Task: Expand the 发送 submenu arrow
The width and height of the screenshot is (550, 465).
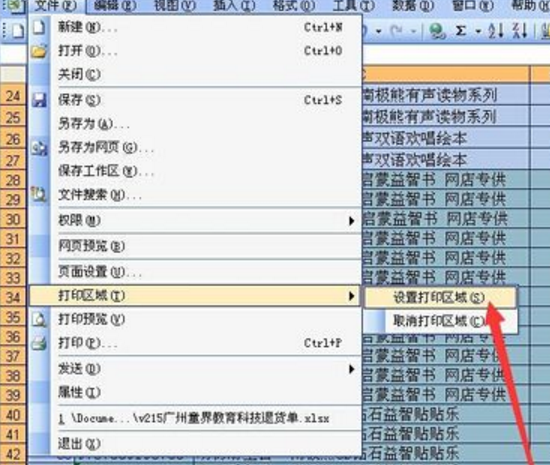Action: point(351,369)
